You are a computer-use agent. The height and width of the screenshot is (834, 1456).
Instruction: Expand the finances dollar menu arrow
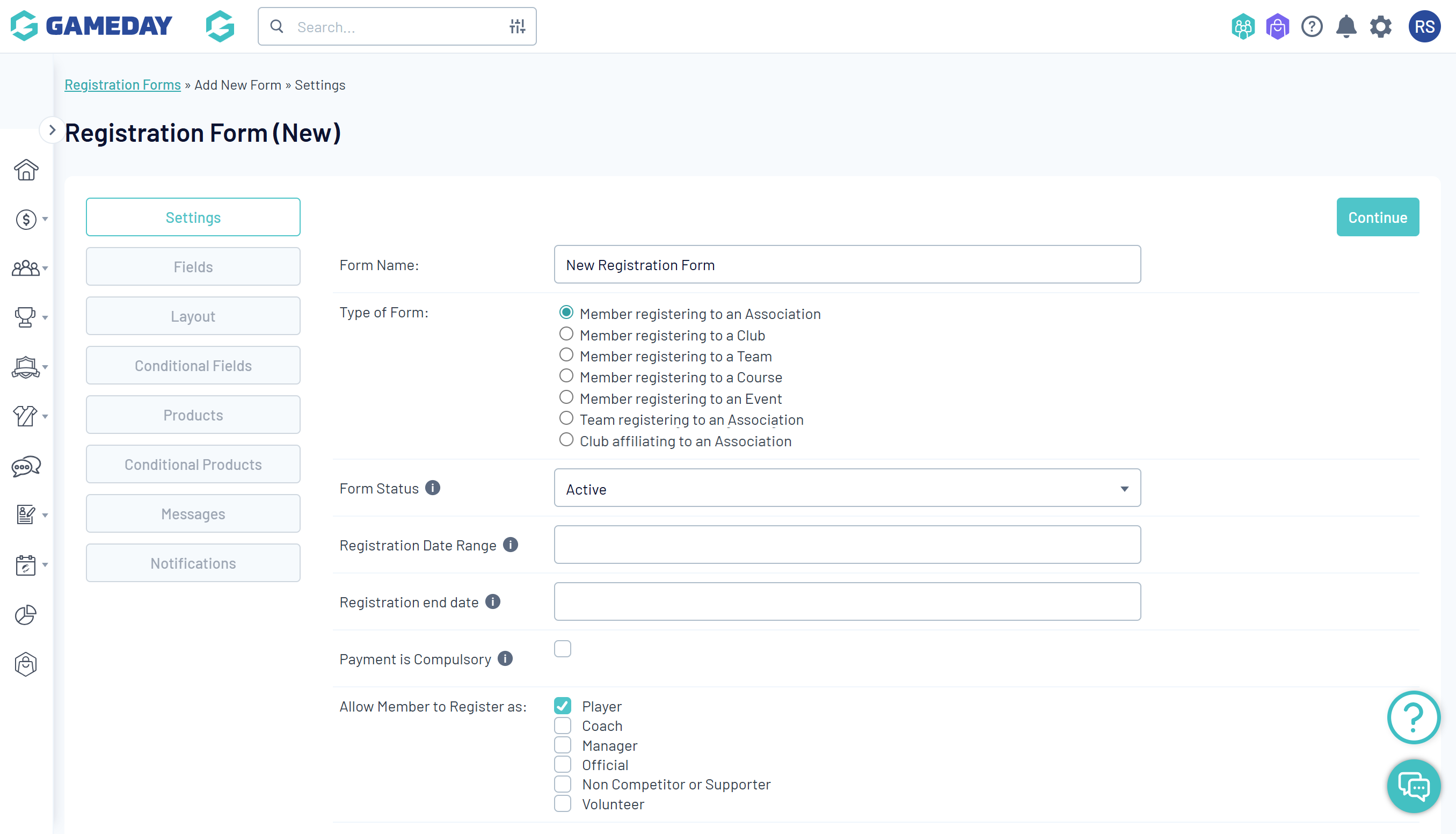[45, 219]
